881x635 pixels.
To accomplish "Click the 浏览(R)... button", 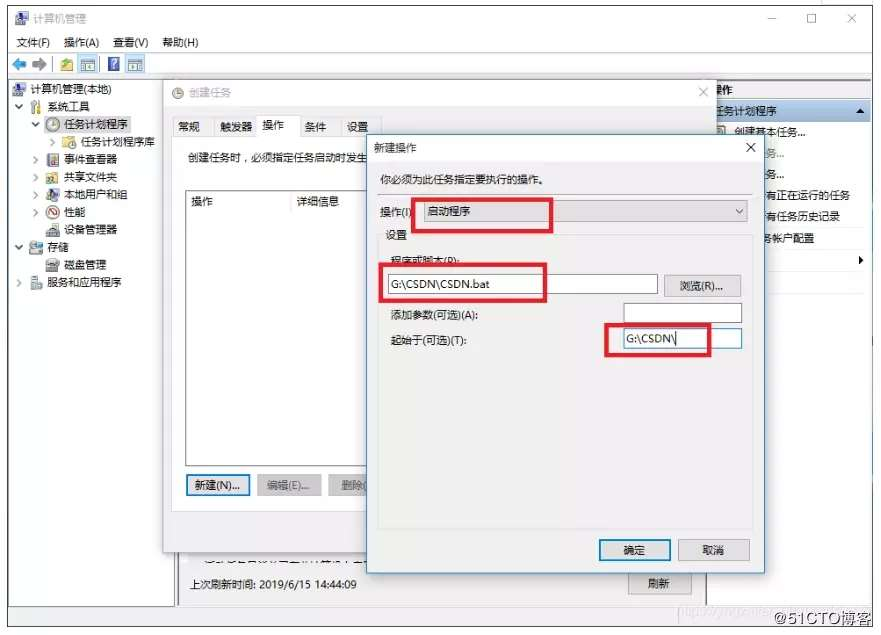I will [x=702, y=286].
